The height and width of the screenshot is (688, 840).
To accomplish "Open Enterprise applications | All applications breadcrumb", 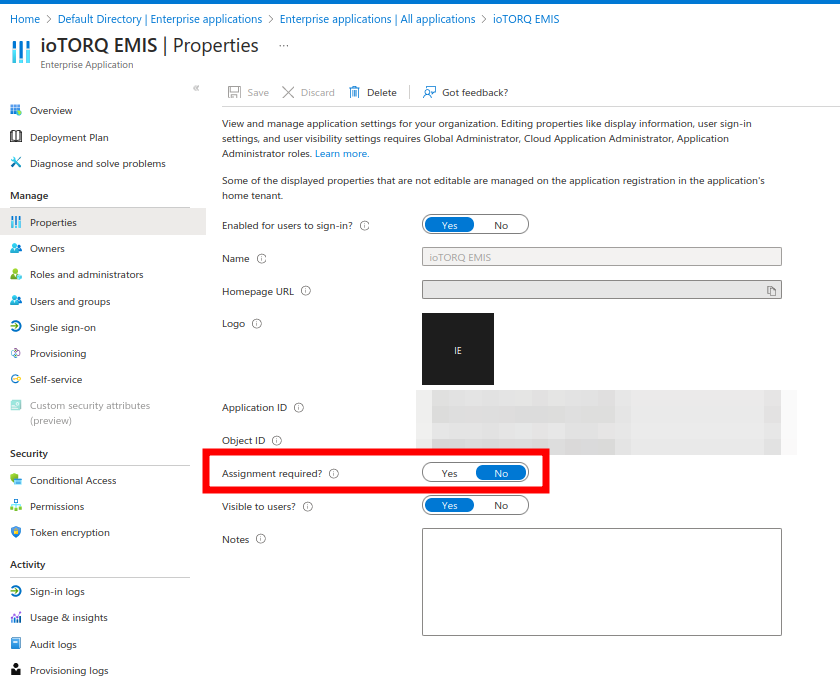I will click(x=378, y=19).
